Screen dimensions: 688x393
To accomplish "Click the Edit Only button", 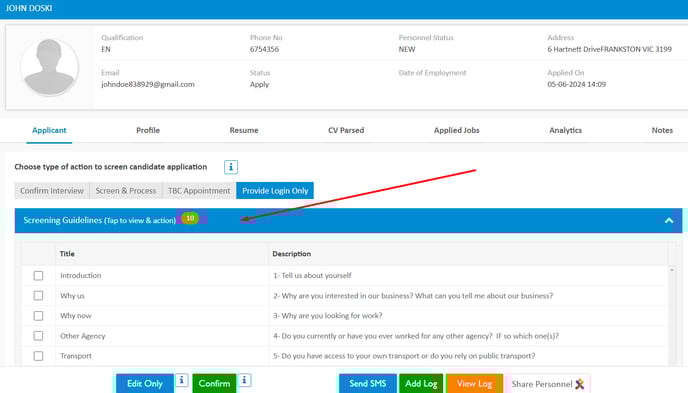I will (145, 383).
